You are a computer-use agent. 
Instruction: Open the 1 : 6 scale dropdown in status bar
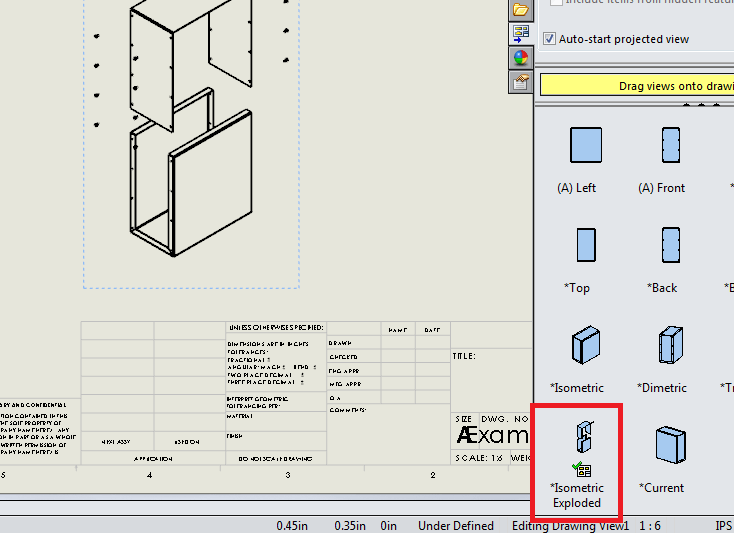pyautogui.click(x=650, y=526)
